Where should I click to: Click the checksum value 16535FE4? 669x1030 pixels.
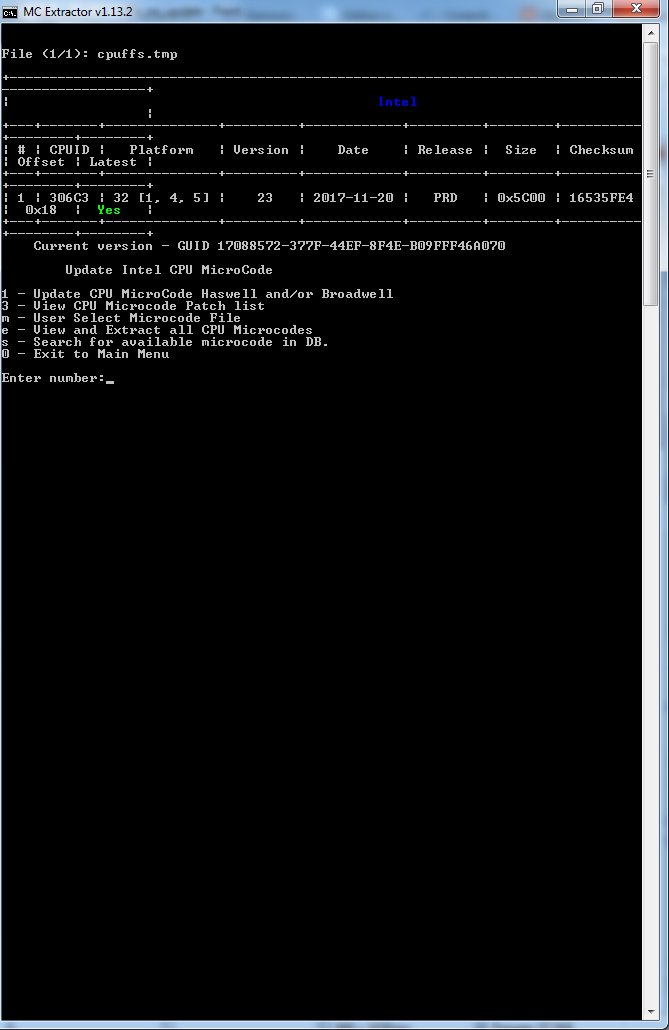601,198
